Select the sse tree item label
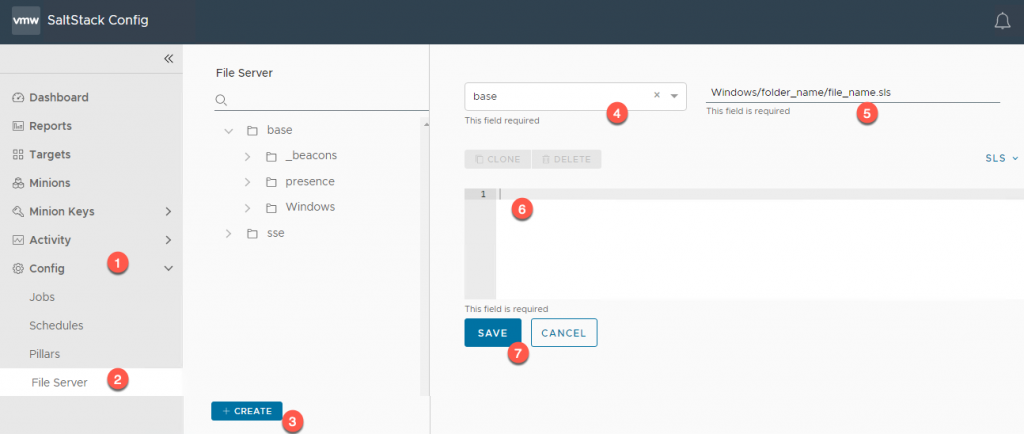The image size is (1024, 434). pos(276,234)
